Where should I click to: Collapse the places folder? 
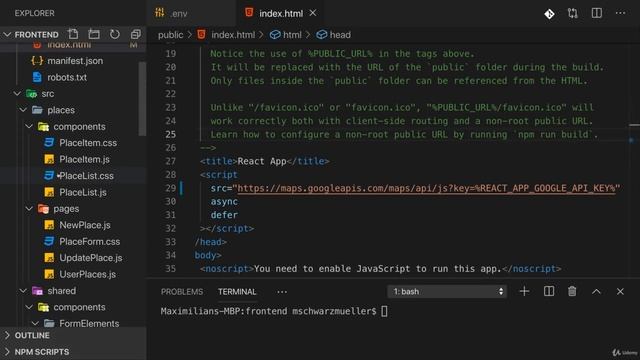coord(23,110)
